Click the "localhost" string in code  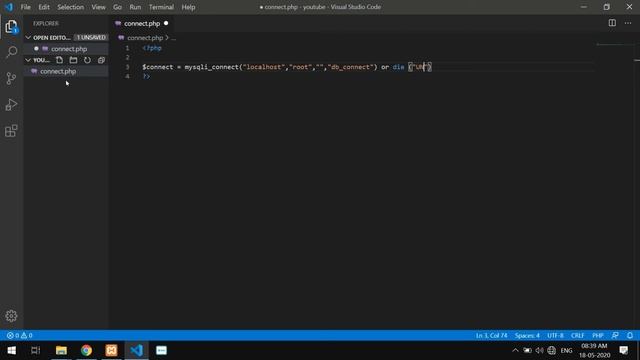(264, 67)
